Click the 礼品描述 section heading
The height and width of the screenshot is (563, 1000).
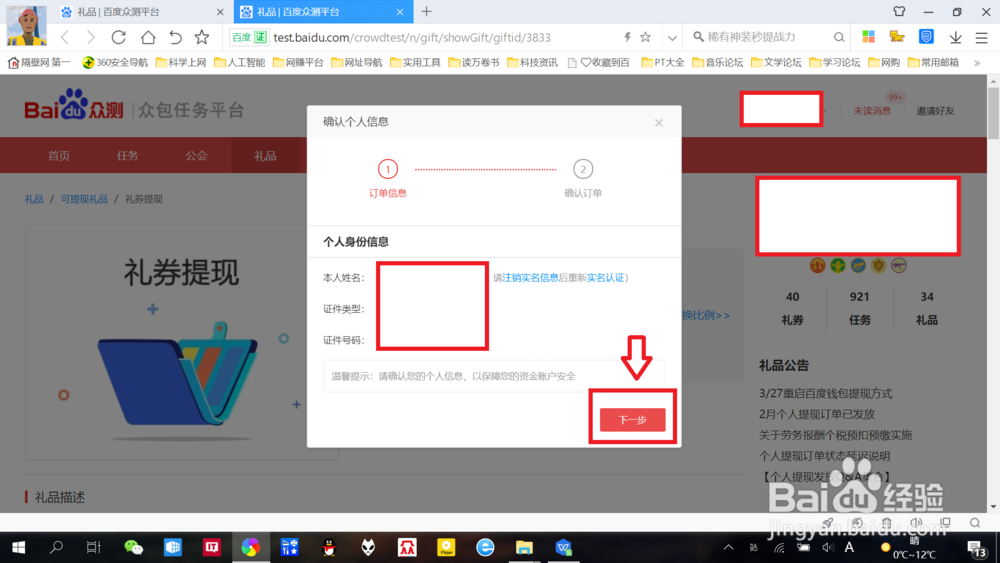click(59, 497)
